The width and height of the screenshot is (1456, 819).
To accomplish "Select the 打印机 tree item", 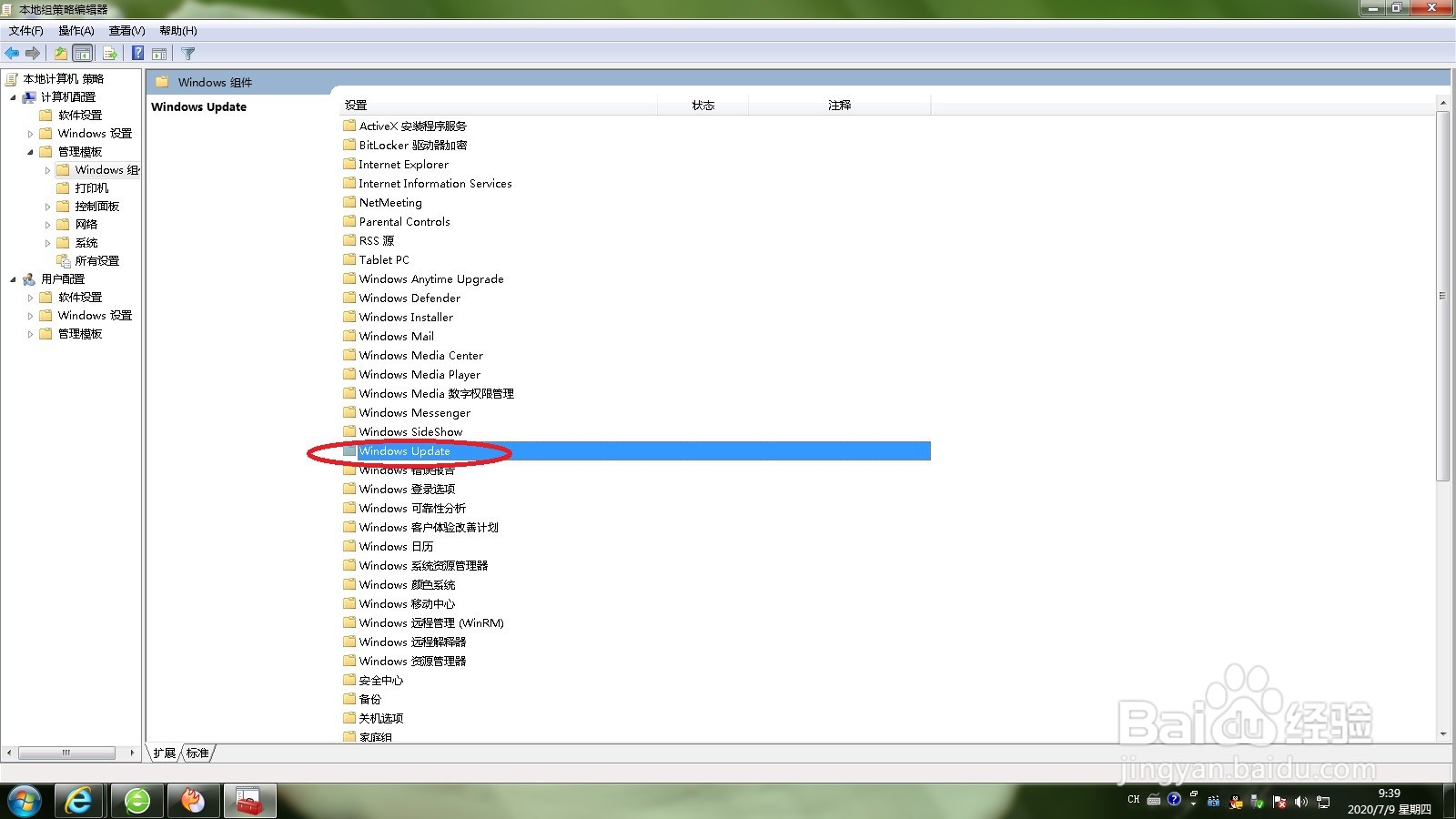I will coord(91,188).
